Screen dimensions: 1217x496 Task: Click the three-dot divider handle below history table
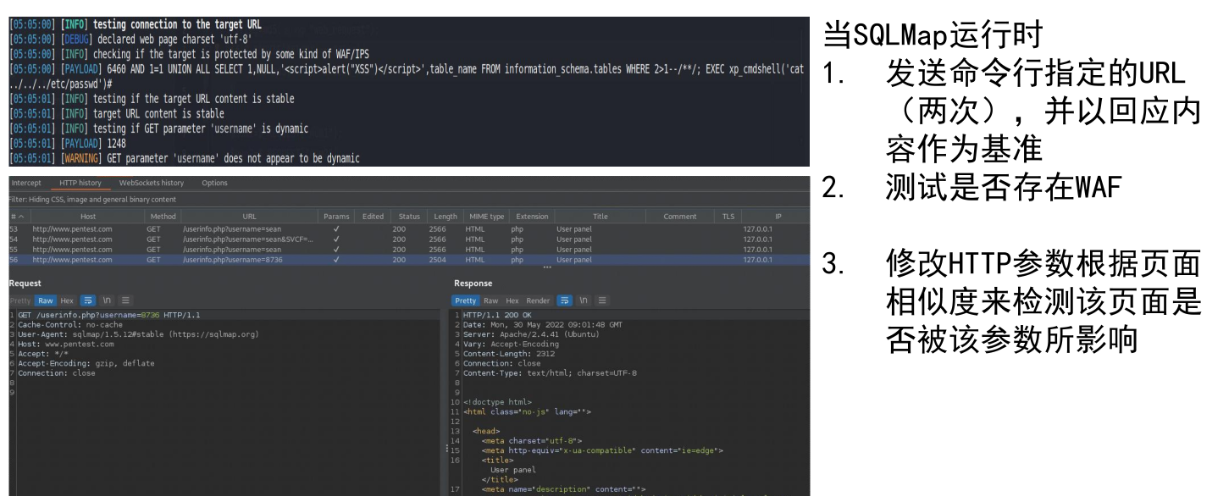pos(545,268)
